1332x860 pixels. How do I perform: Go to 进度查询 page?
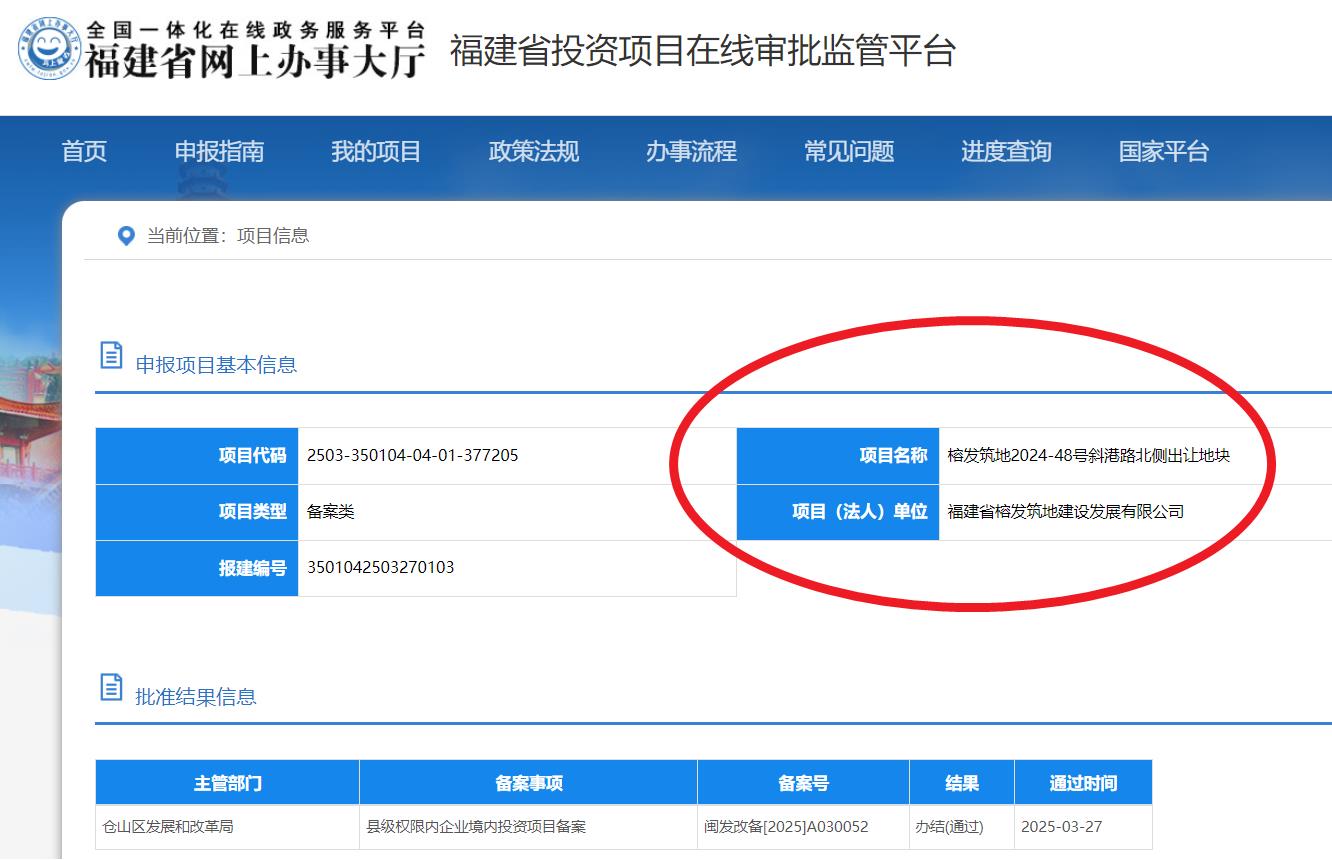(x=1006, y=152)
